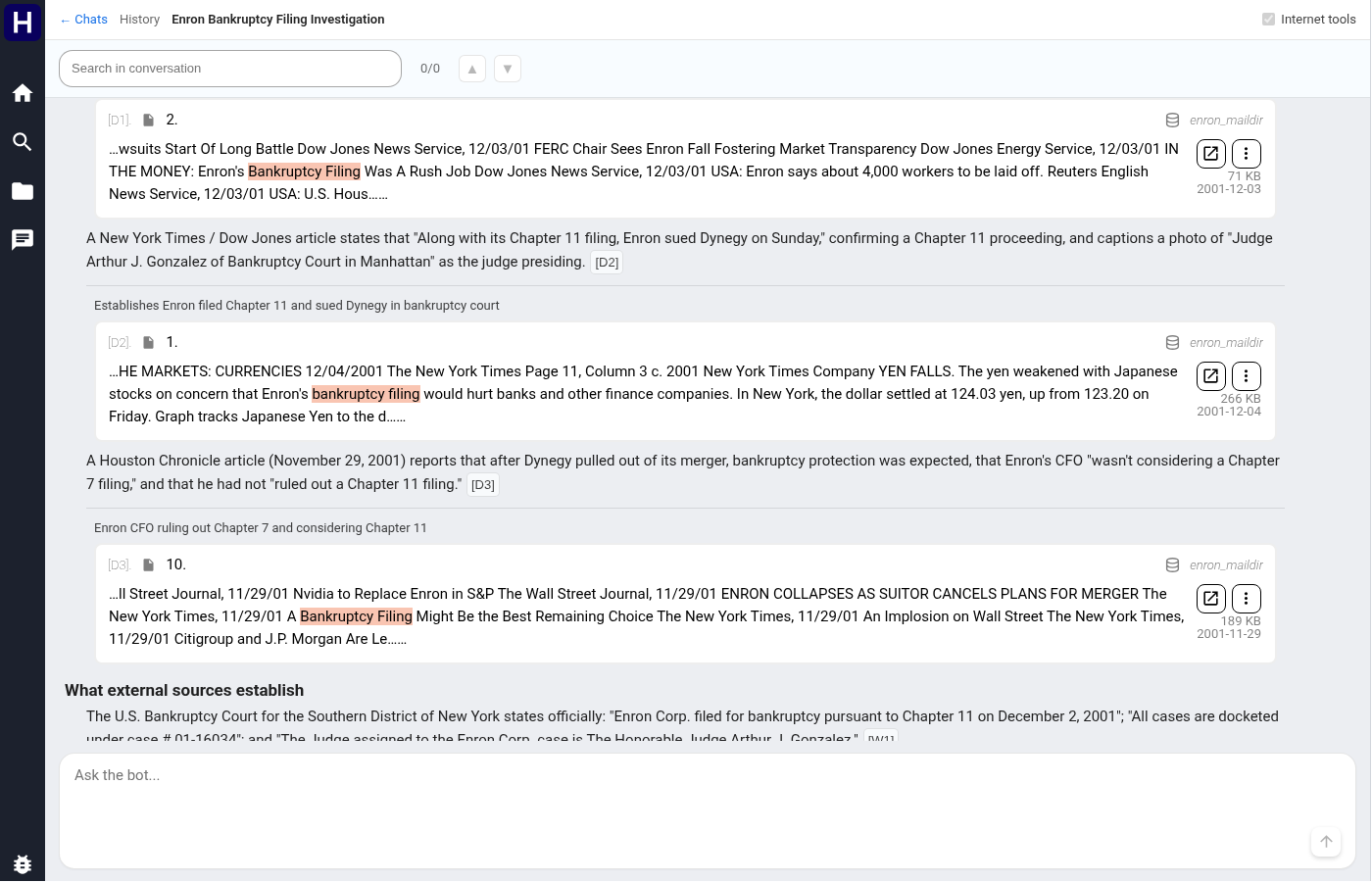
Task: Open more options menu for D3
Action: point(1247,599)
